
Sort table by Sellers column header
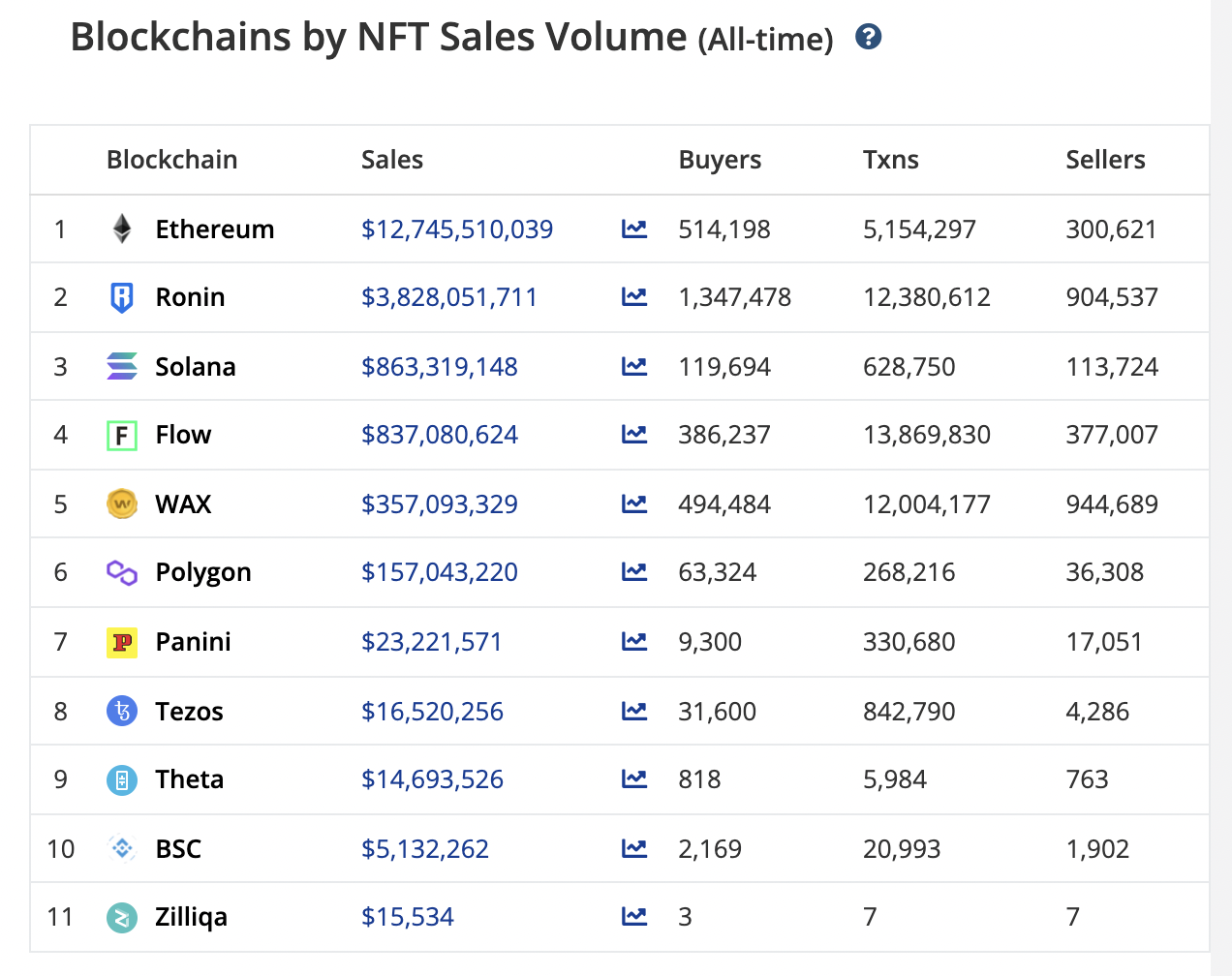coord(1105,160)
